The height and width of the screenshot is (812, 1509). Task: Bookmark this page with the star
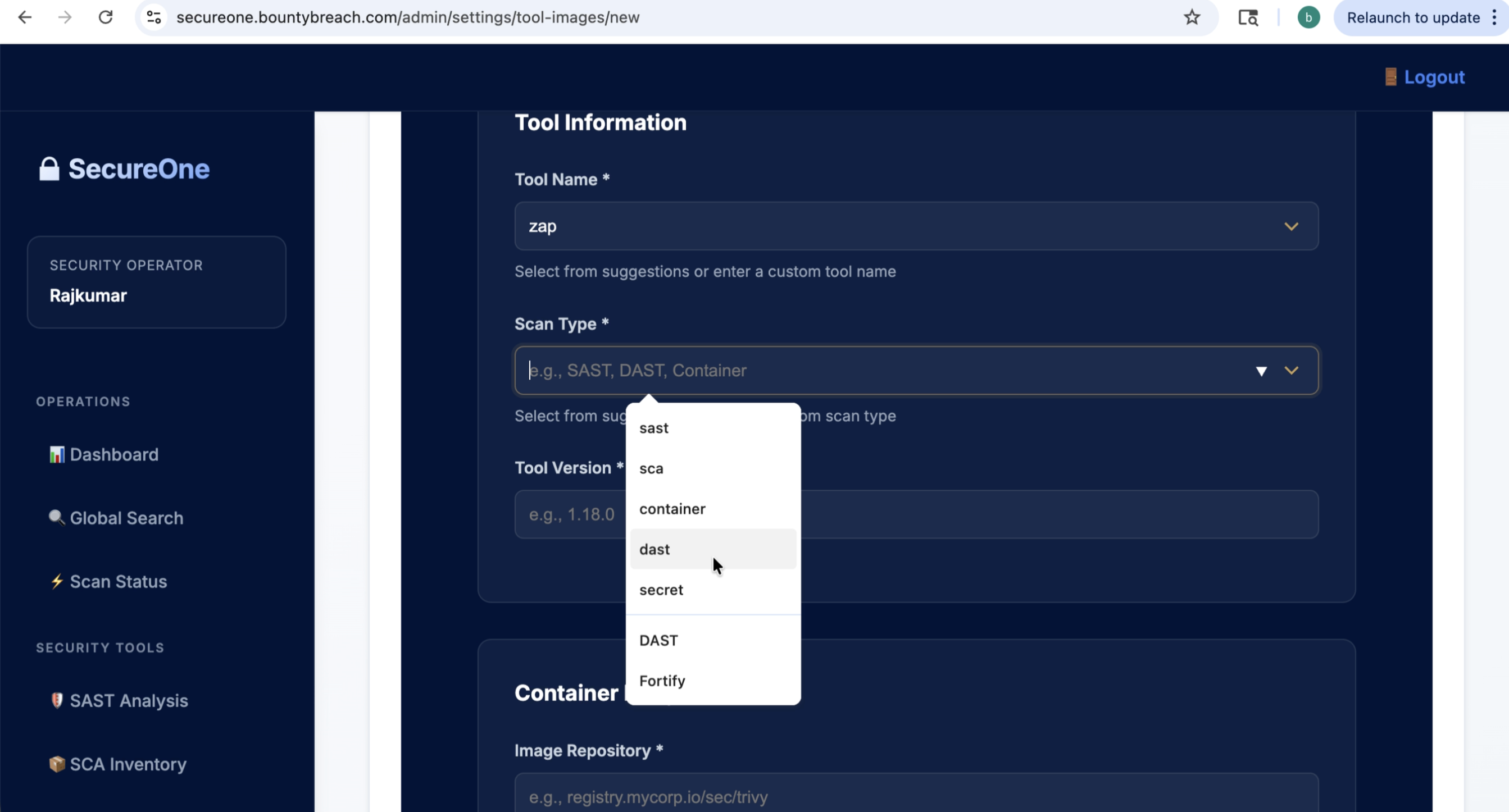click(1192, 17)
